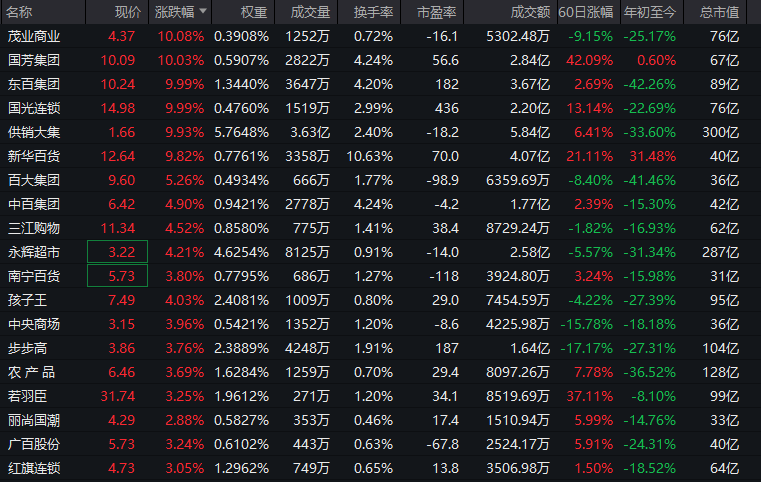Image resolution: width=761 pixels, height=482 pixels.
Task: Sort by the 市盈率 column header
Action: 436,12
